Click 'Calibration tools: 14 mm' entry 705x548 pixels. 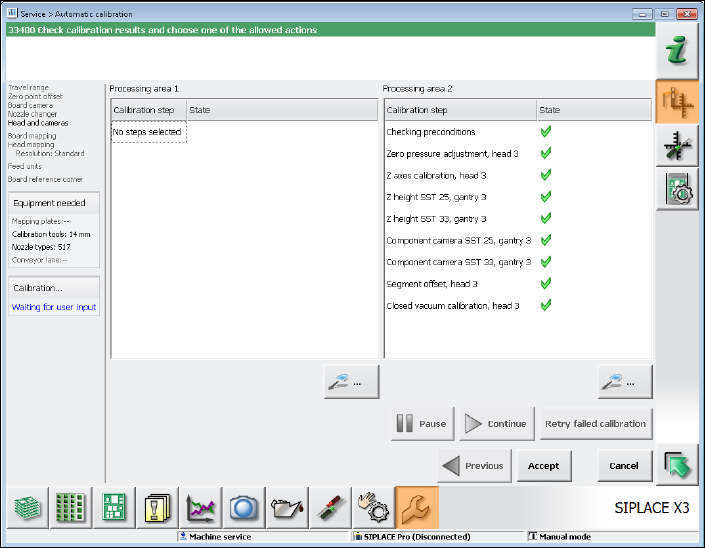(51, 234)
